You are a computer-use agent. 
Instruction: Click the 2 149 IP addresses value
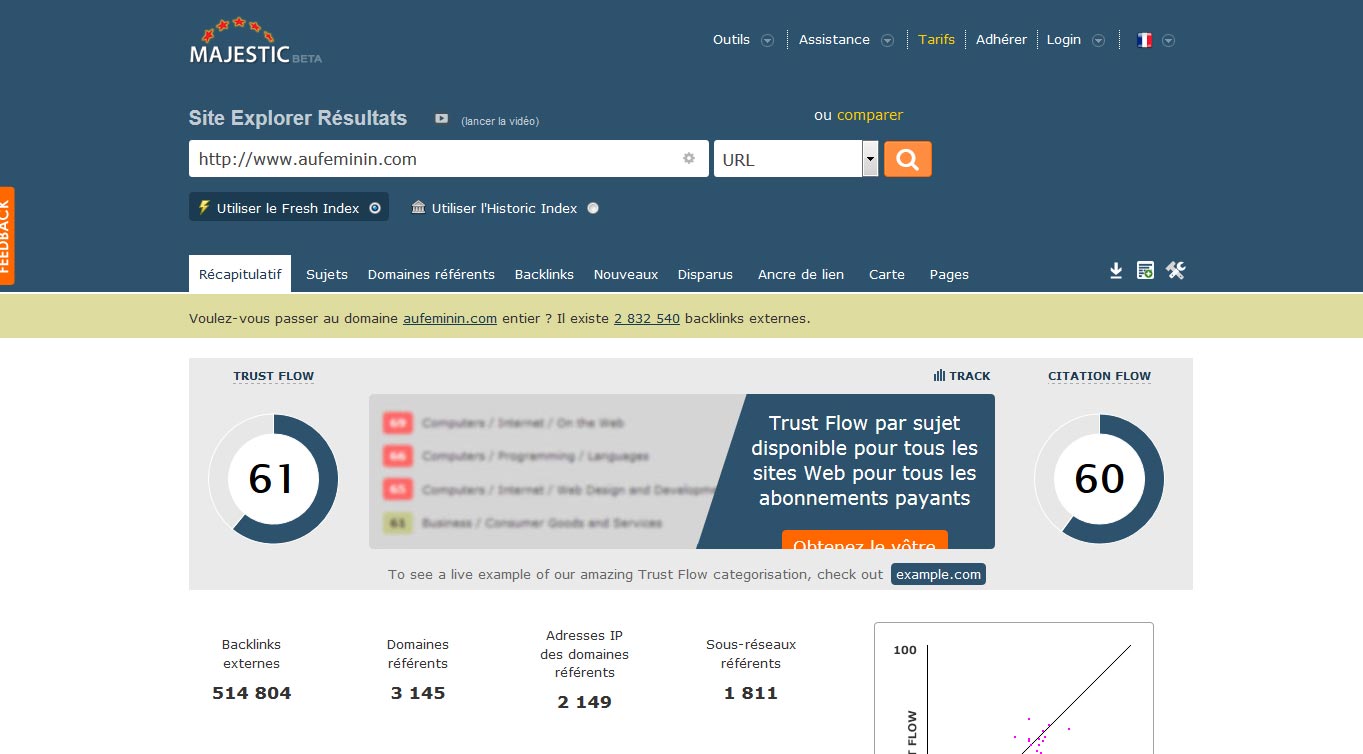tap(585, 702)
